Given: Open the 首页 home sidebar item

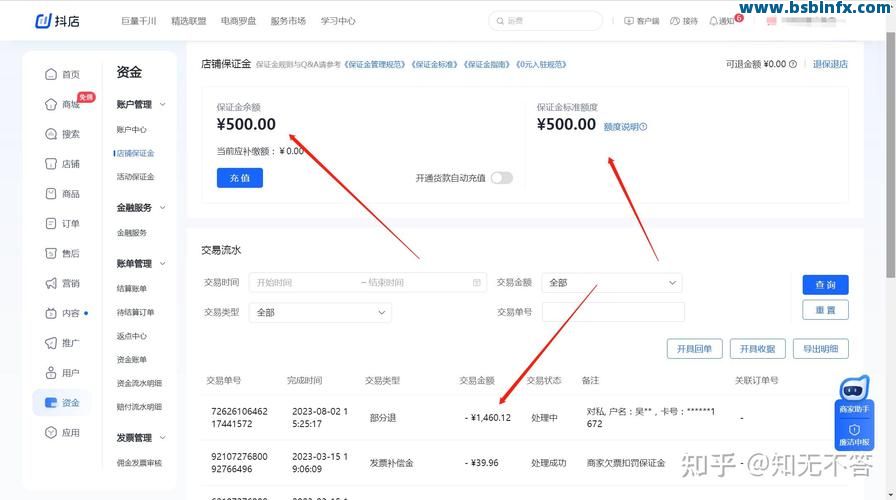Looking at the screenshot, I should point(62,74).
